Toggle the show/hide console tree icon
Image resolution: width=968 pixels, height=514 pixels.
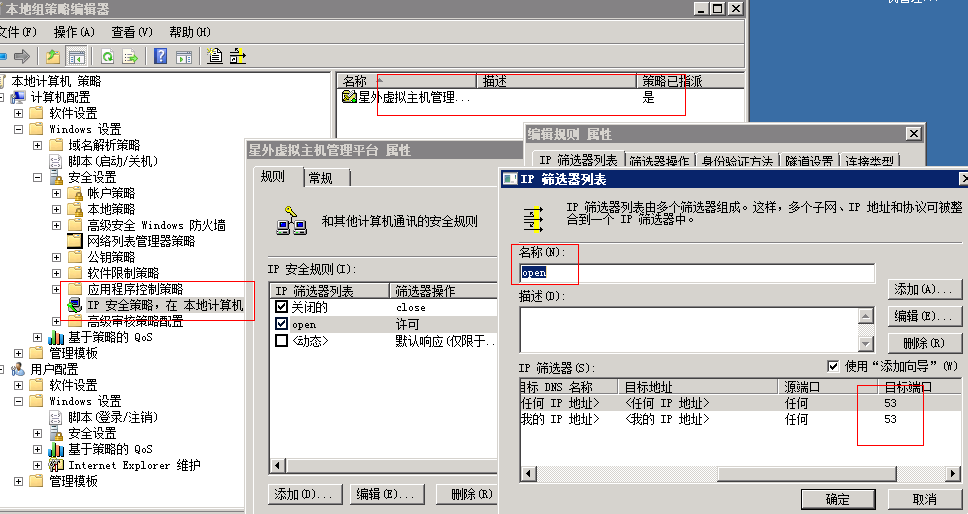click(x=76, y=56)
